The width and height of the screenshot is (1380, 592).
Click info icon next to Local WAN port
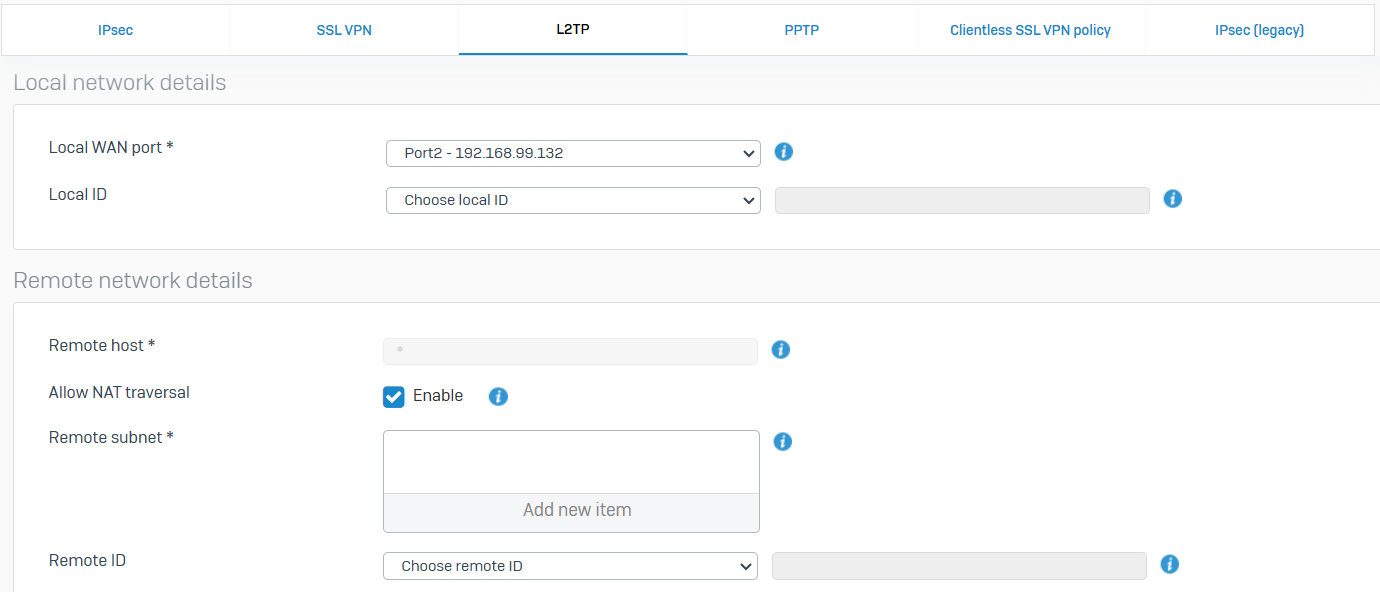pyautogui.click(x=784, y=152)
